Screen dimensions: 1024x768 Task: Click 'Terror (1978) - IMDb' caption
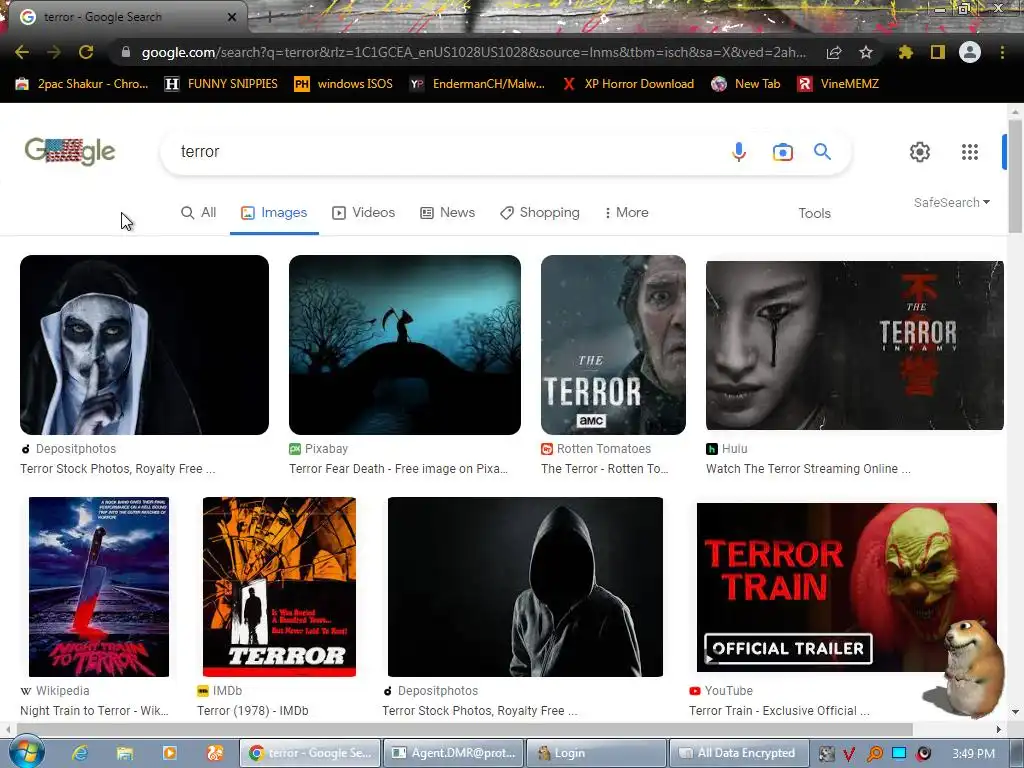click(253, 711)
